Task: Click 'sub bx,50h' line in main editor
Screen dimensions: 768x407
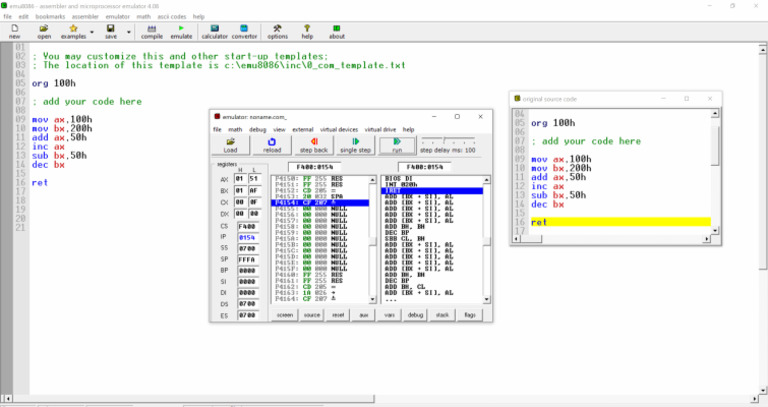Action: click(59, 155)
